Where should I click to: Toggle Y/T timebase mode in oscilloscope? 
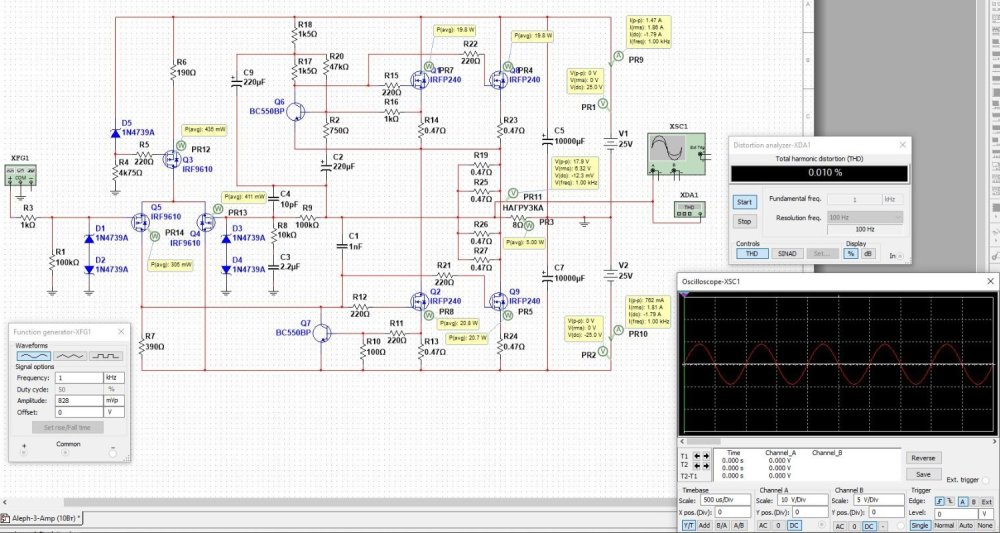coord(689,525)
